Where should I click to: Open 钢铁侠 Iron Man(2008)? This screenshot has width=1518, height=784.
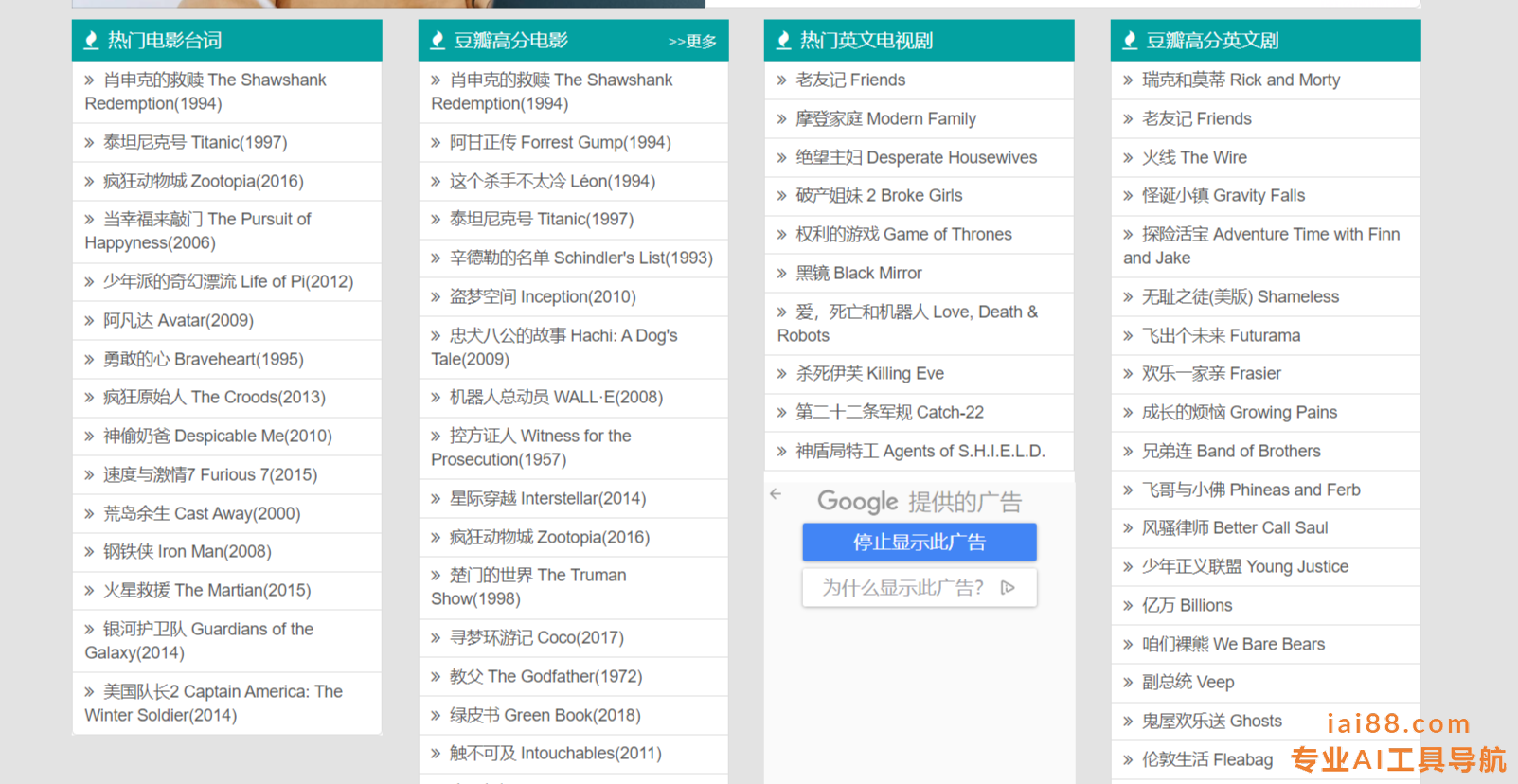click(x=188, y=551)
